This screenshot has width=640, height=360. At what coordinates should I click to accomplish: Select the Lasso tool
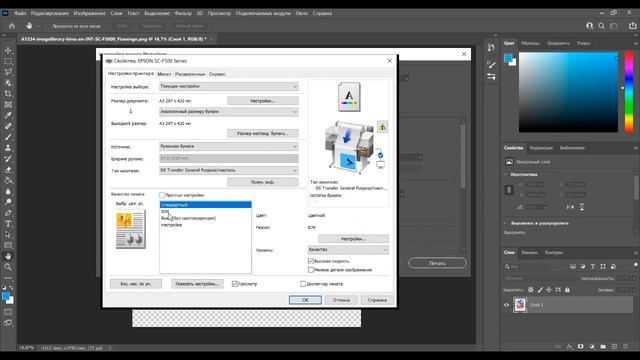(8, 72)
